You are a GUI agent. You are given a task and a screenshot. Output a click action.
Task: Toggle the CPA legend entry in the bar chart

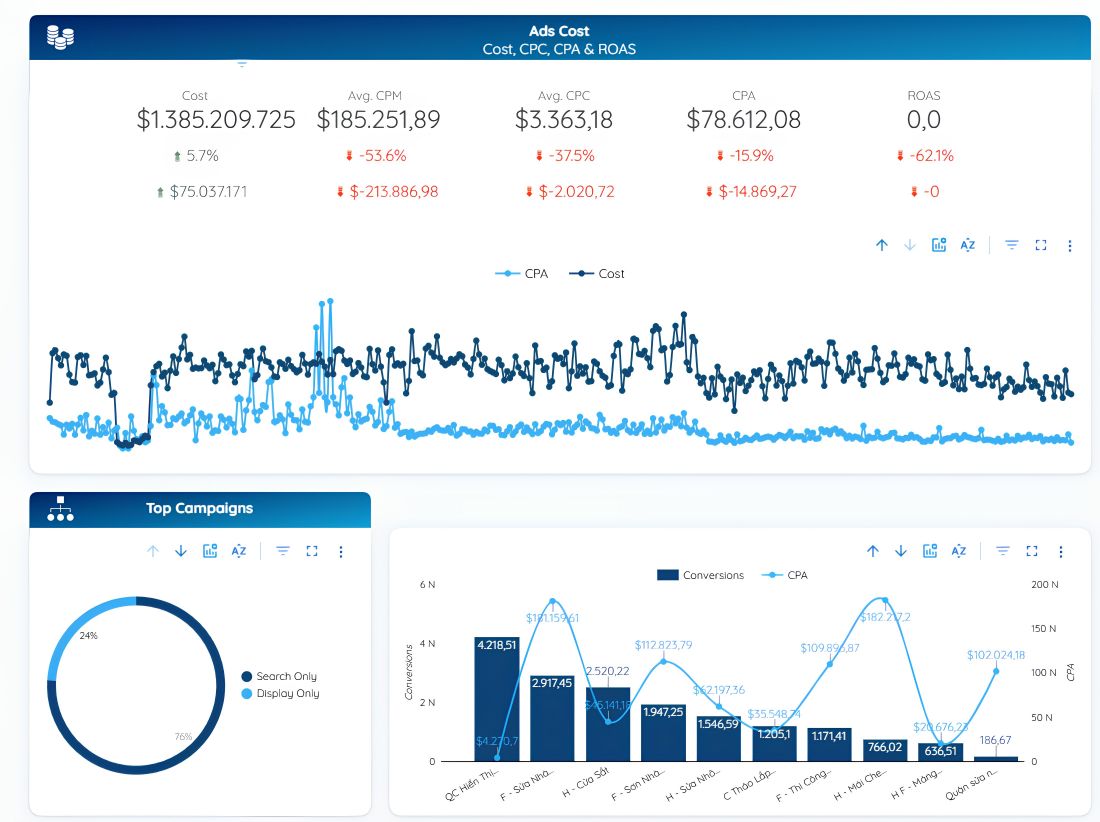pos(785,575)
